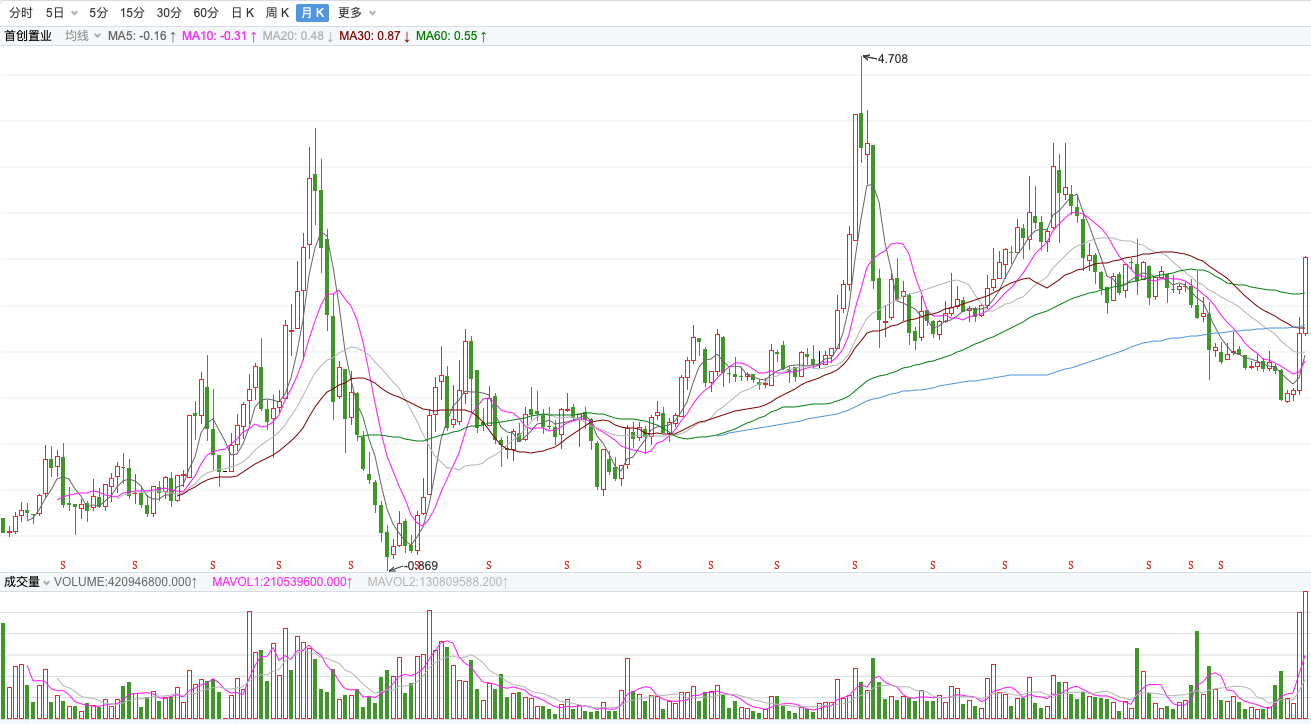The height and width of the screenshot is (724, 1311).
Task: Click the MAVOL2:130809588.200 readout
Action: [x=438, y=581]
